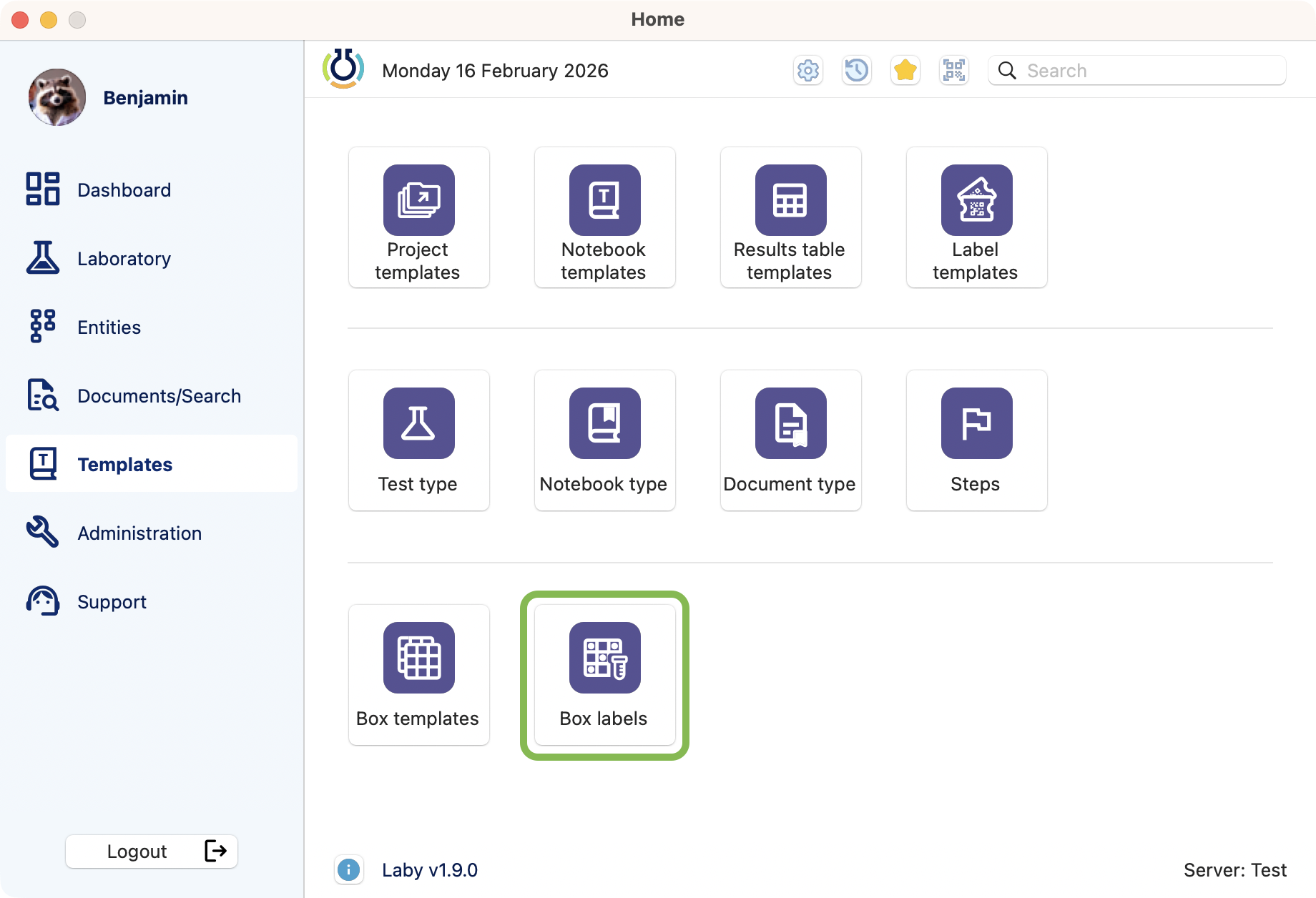Open Results table templates
Viewport: 1316px width, 898px height.
pos(790,217)
